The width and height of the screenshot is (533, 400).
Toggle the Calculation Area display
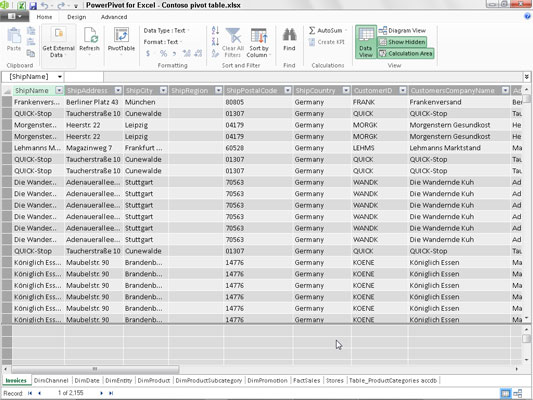pos(406,53)
